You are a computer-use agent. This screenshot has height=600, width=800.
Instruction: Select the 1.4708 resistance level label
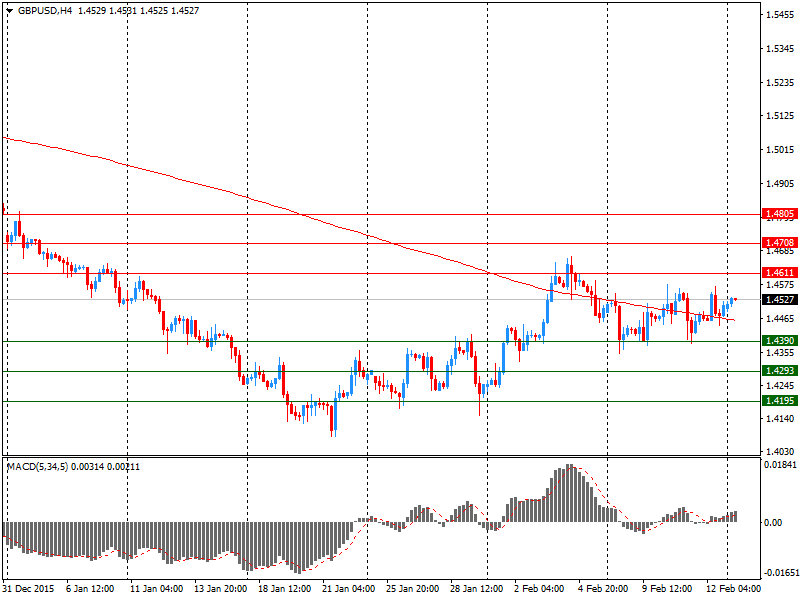click(780, 242)
